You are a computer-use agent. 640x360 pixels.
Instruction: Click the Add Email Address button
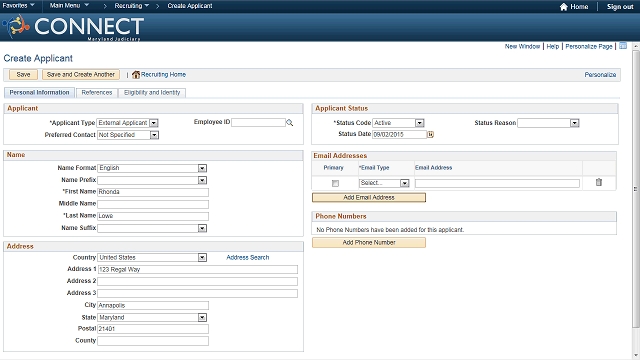click(369, 198)
